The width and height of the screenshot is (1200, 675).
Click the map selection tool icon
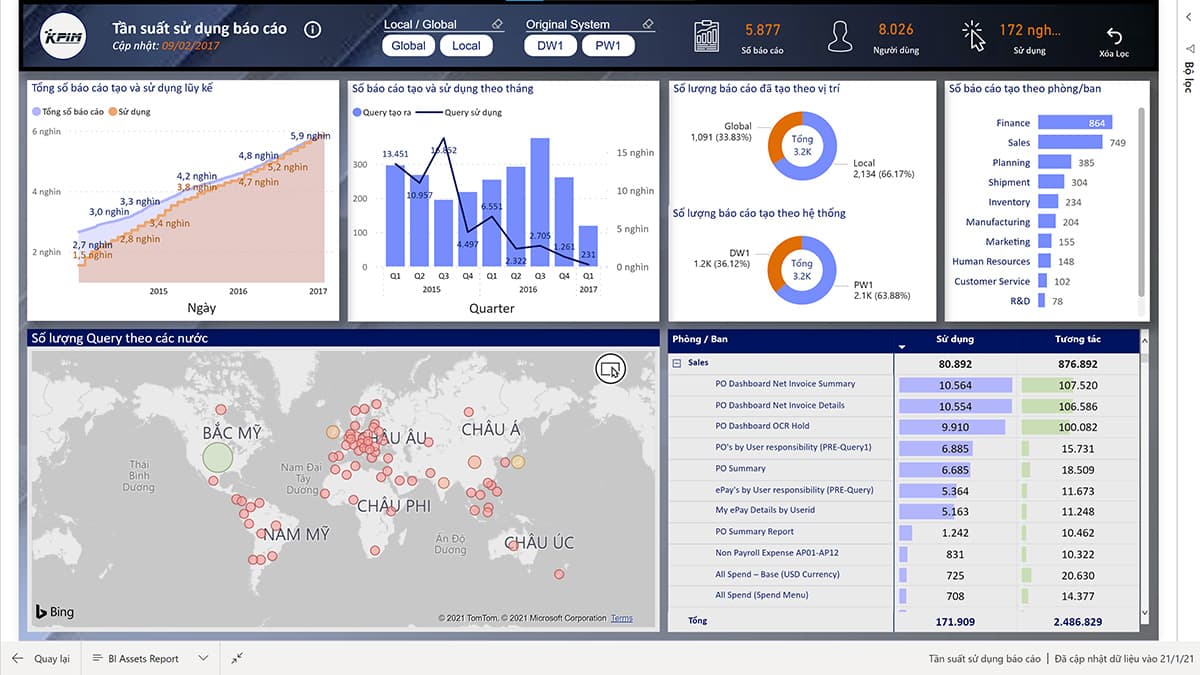609,368
